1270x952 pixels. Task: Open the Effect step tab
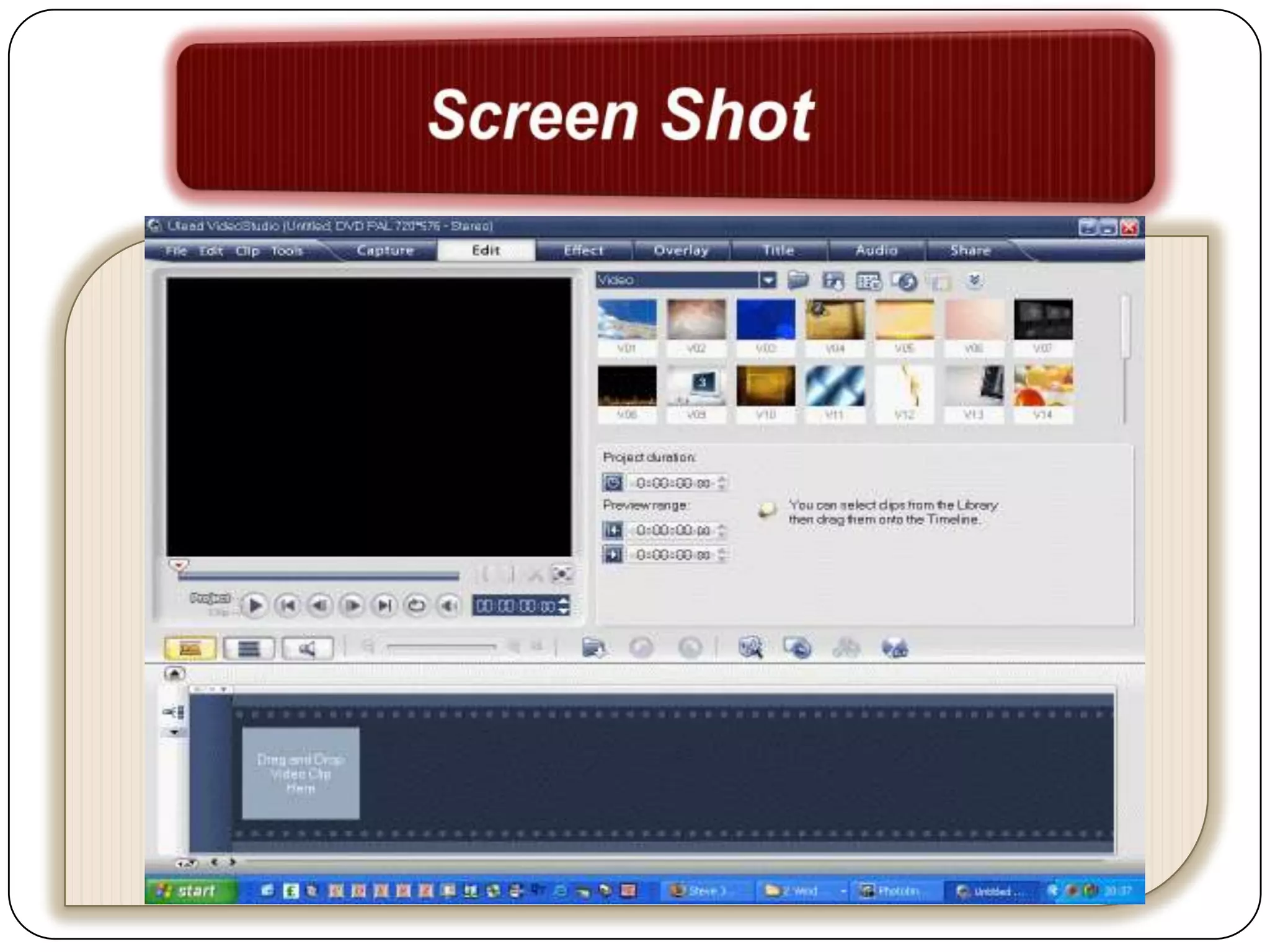click(583, 250)
